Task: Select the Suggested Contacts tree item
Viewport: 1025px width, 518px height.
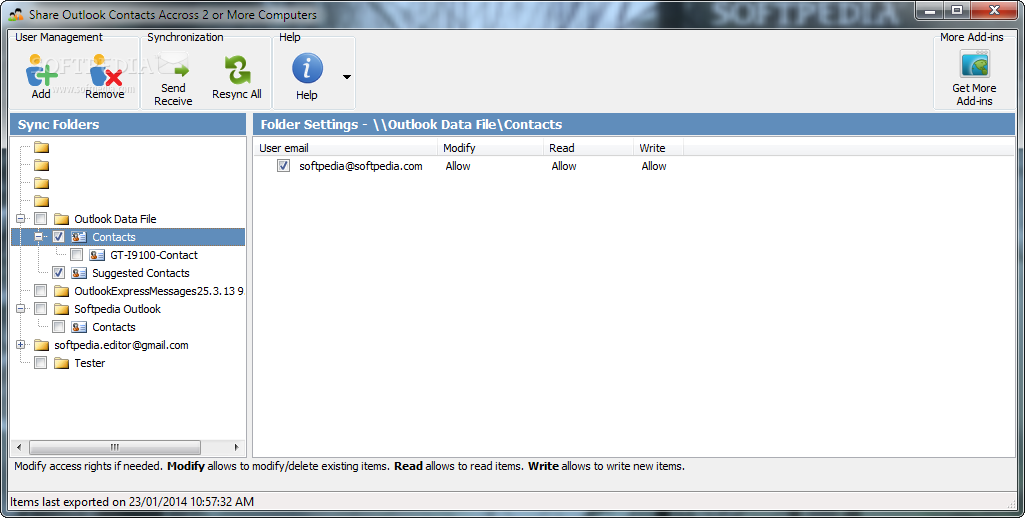Action: [141, 273]
